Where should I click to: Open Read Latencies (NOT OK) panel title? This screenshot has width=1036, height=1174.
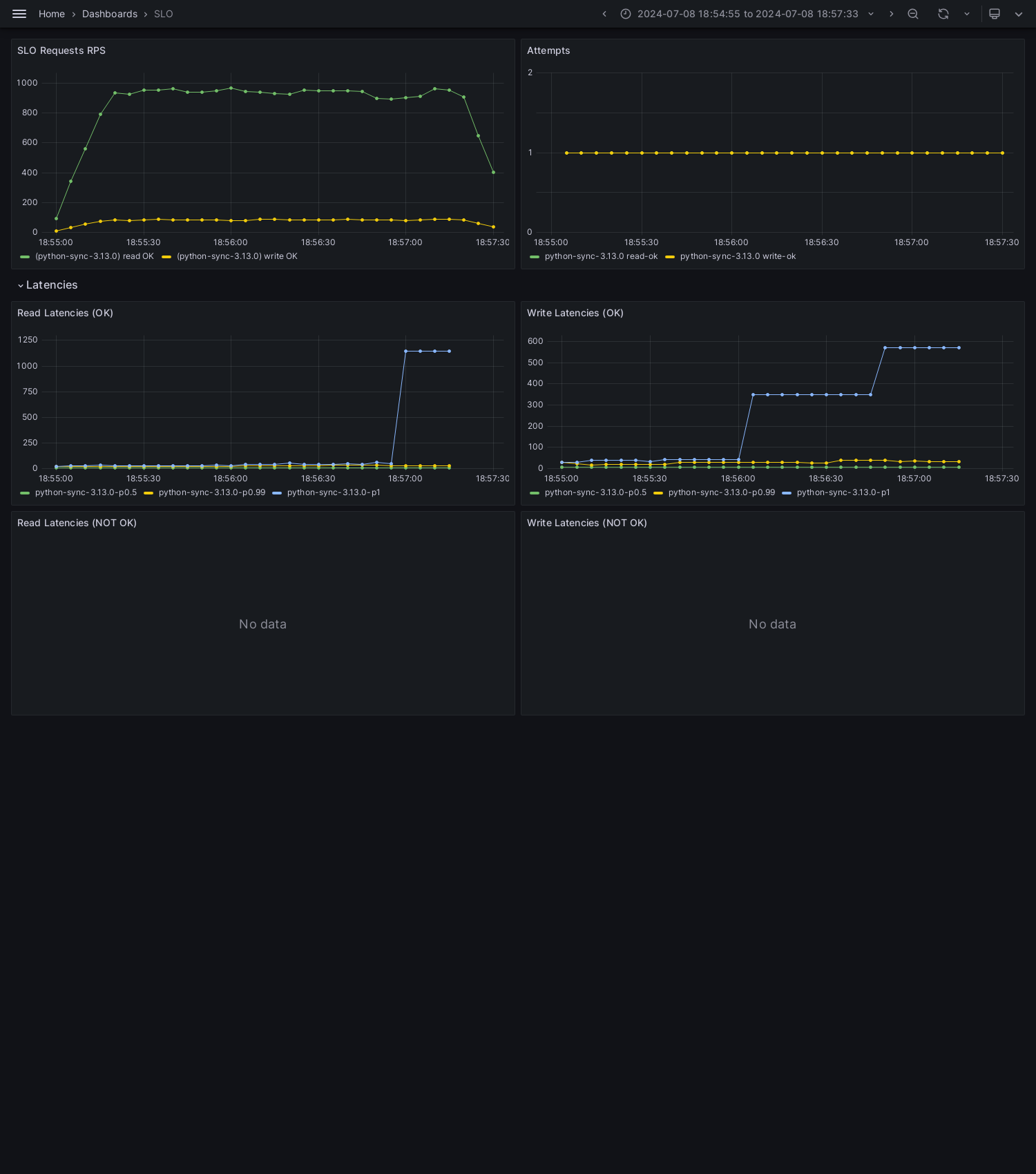[x=77, y=523]
